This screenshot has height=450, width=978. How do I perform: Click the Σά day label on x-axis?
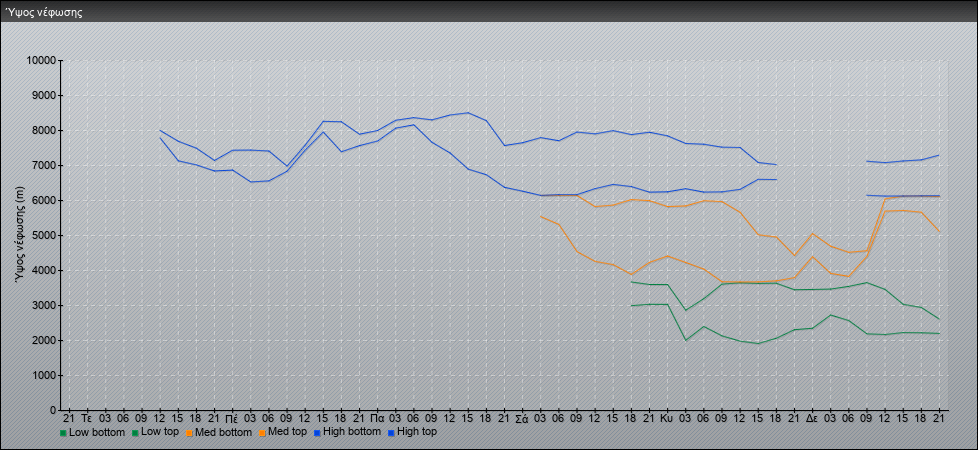pyautogui.click(x=522, y=417)
